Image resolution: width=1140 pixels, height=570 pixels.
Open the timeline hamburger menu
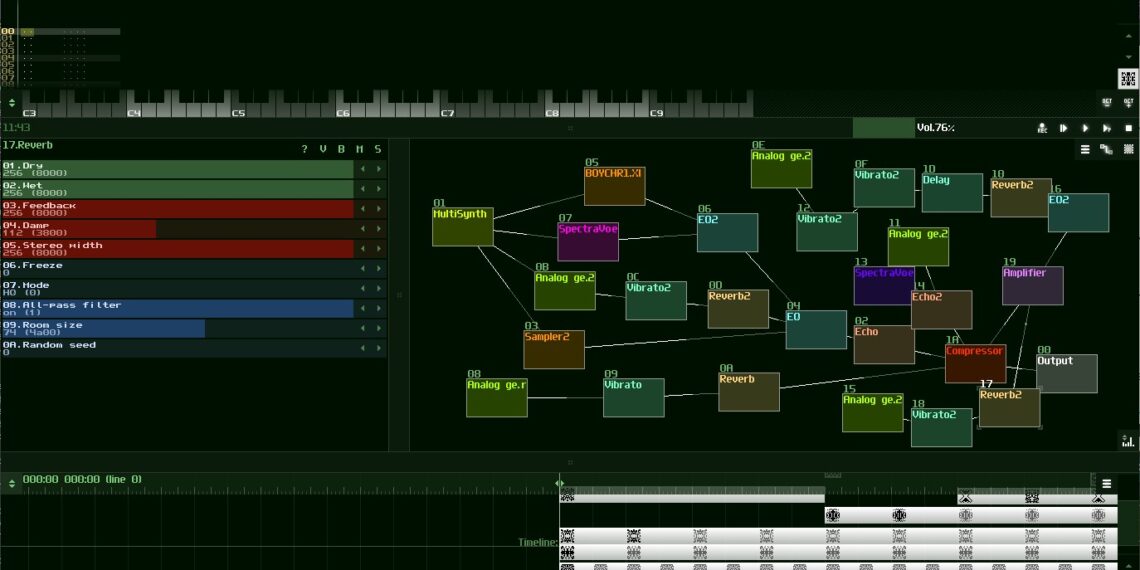[x=1106, y=484]
